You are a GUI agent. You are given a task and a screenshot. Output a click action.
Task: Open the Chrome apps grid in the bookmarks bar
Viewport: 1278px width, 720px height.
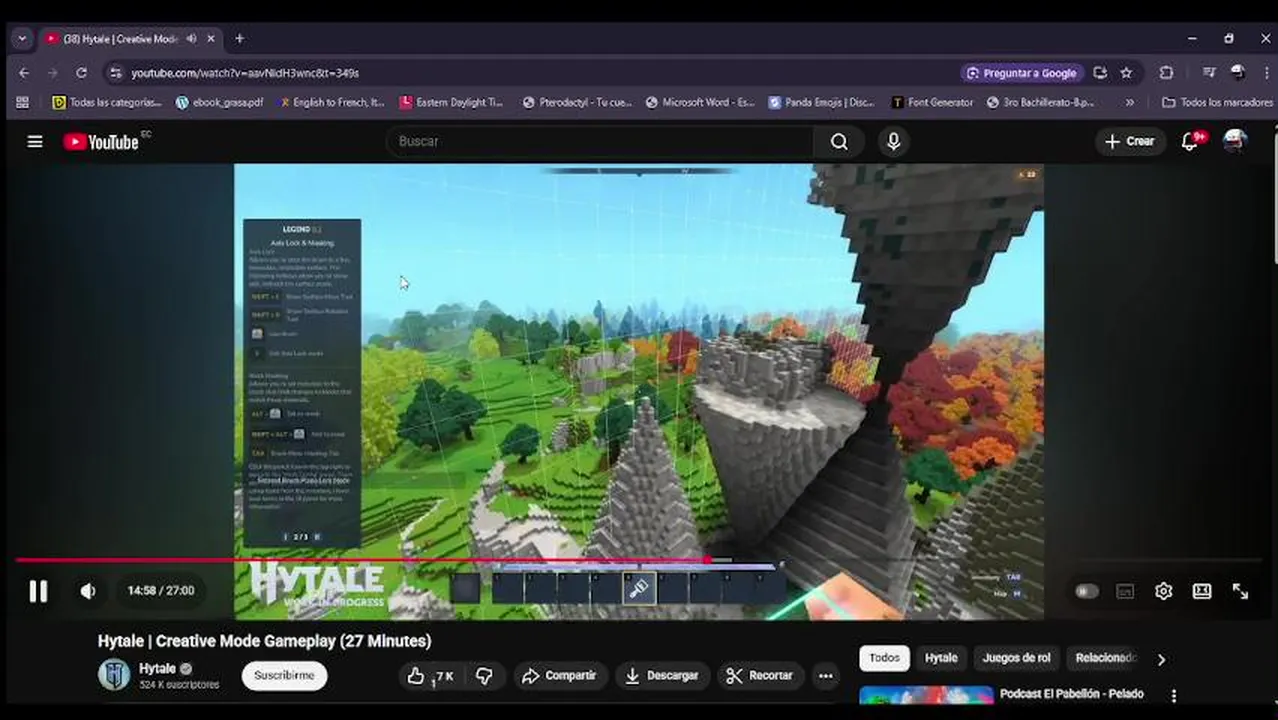coord(22,102)
